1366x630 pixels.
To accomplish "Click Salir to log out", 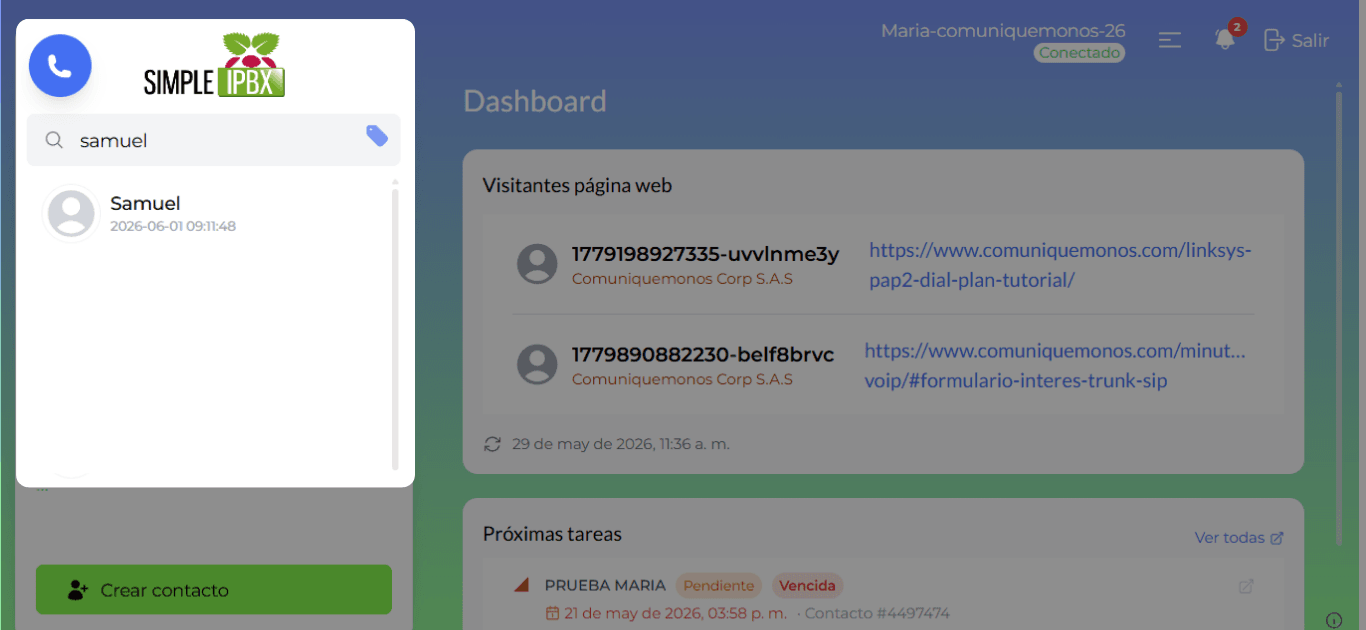I will pyautogui.click(x=1297, y=40).
